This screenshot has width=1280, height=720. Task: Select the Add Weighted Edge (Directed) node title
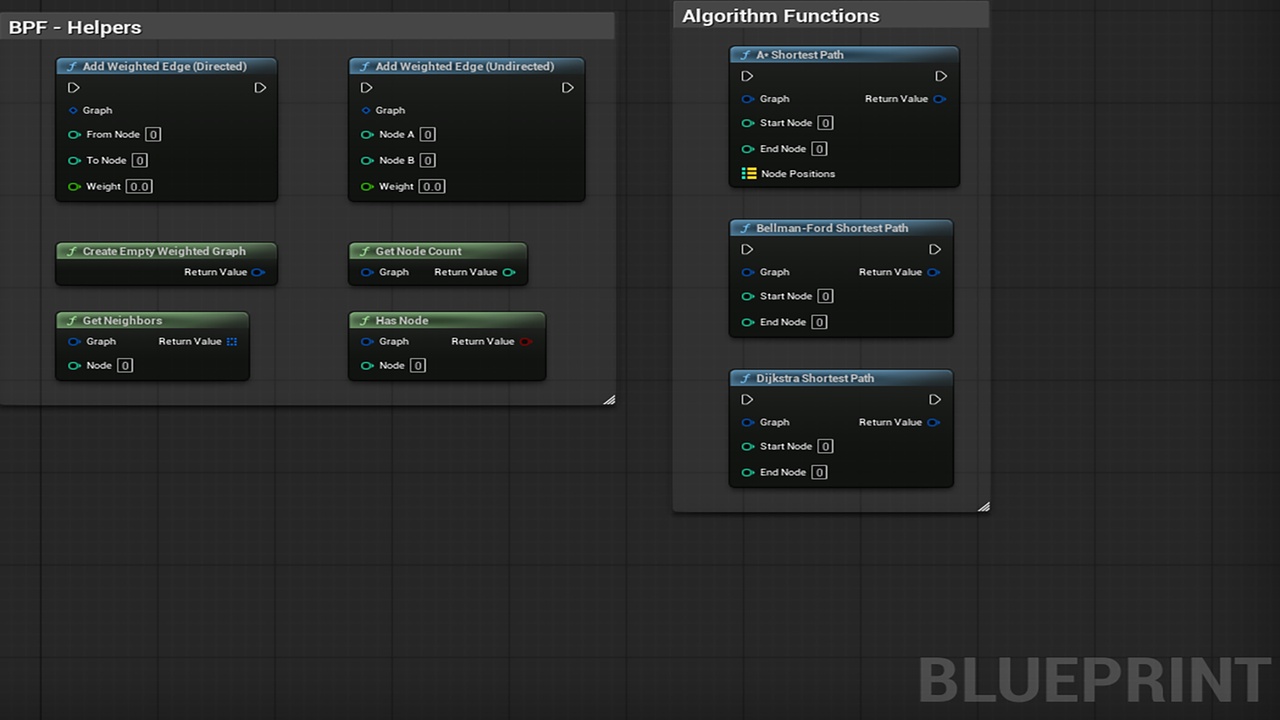coord(164,66)
